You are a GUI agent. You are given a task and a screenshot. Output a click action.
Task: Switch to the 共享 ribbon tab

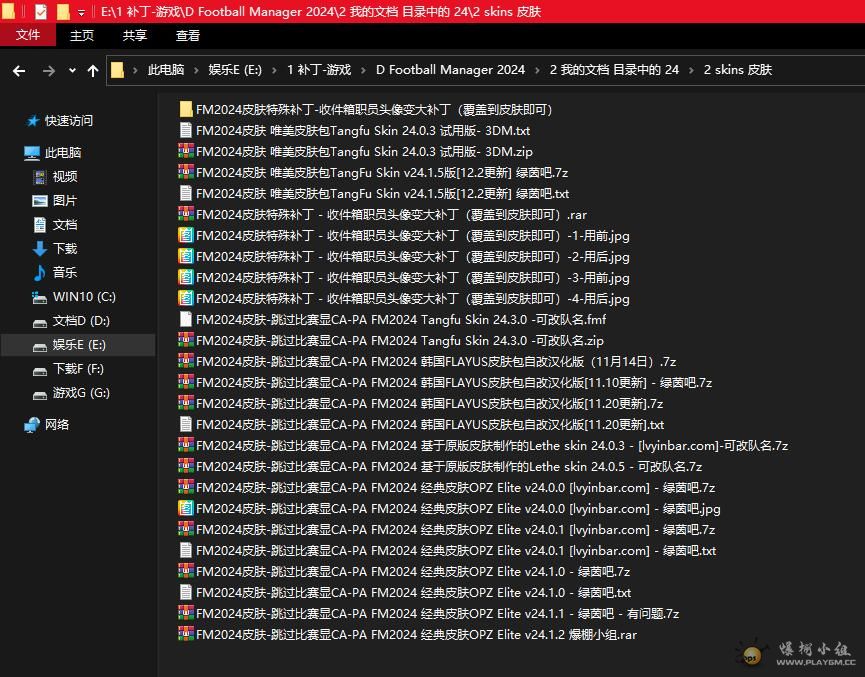click(x=135, y=35)
